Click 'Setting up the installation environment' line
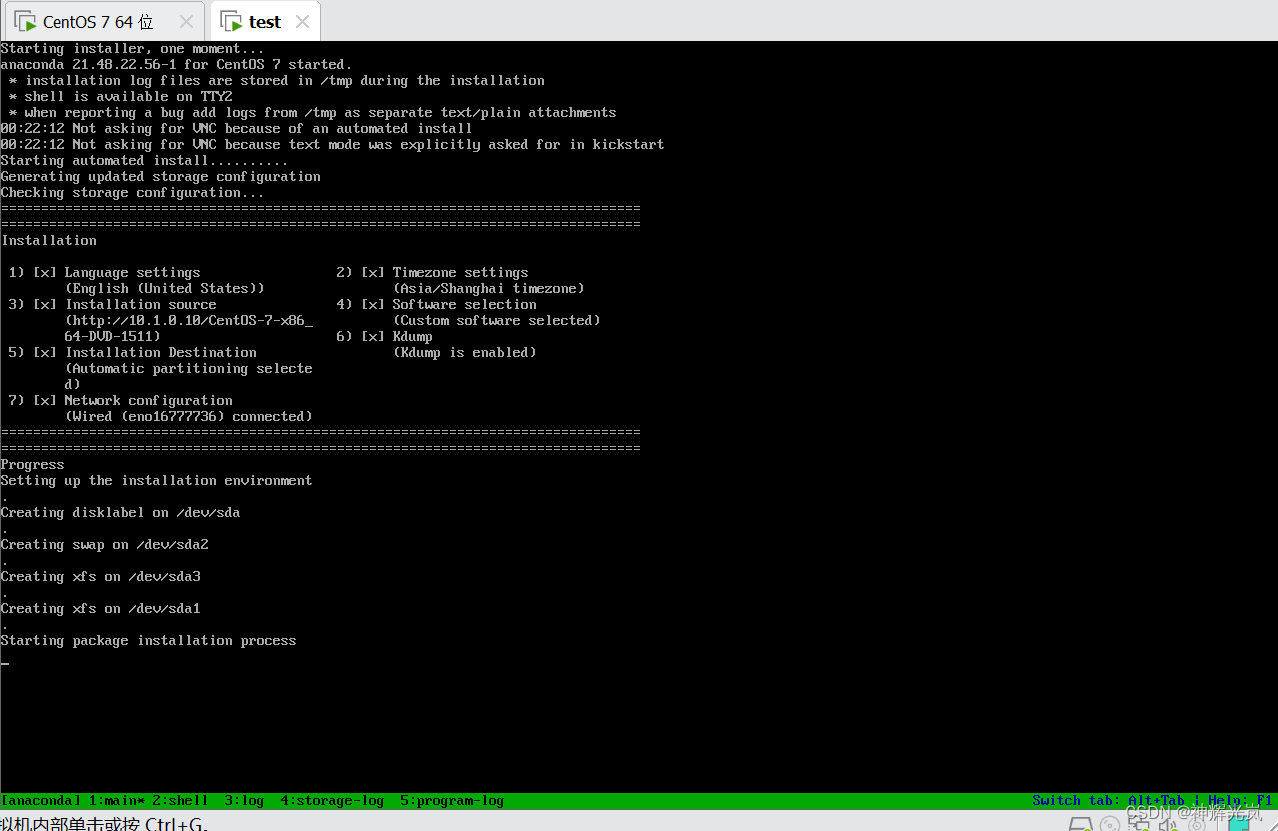 coord(156,480)
